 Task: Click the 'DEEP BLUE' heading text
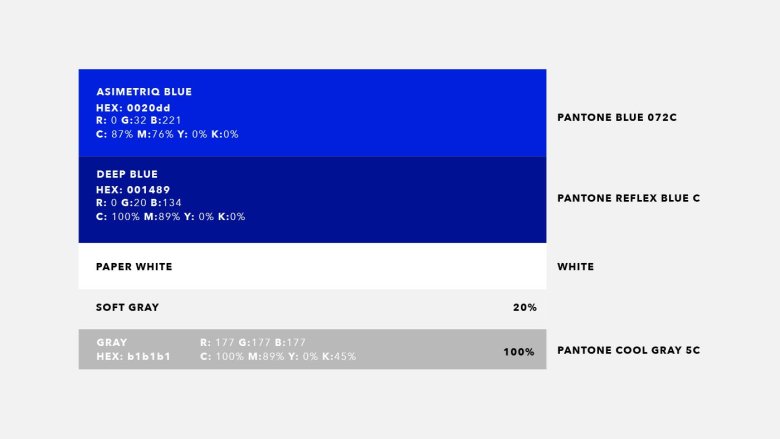click(127, 174)
